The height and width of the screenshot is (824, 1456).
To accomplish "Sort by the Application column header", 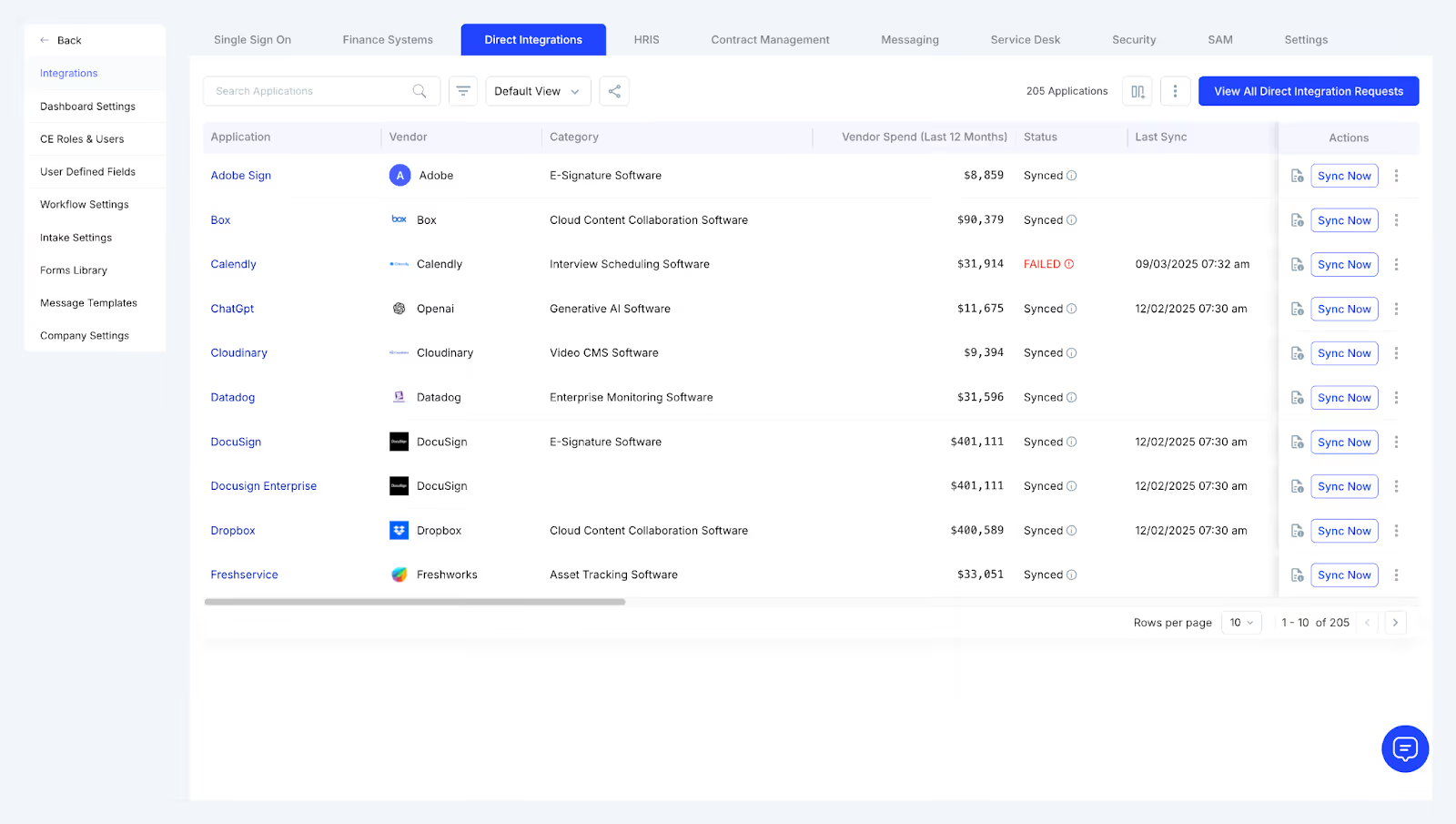I will click(240, 137).
